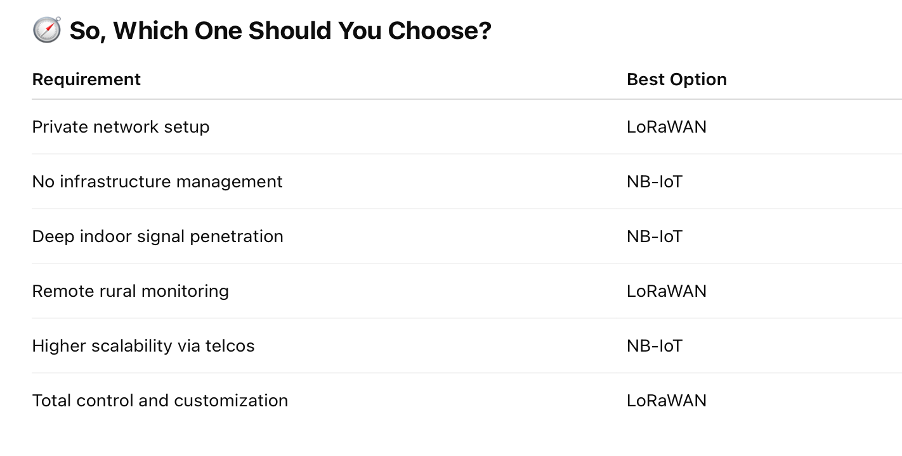The width and height of the screenshot is (902, 456).
Task: Click the 'So, Which One Should You Choose?' heading
Action: [x=280, y=31]
